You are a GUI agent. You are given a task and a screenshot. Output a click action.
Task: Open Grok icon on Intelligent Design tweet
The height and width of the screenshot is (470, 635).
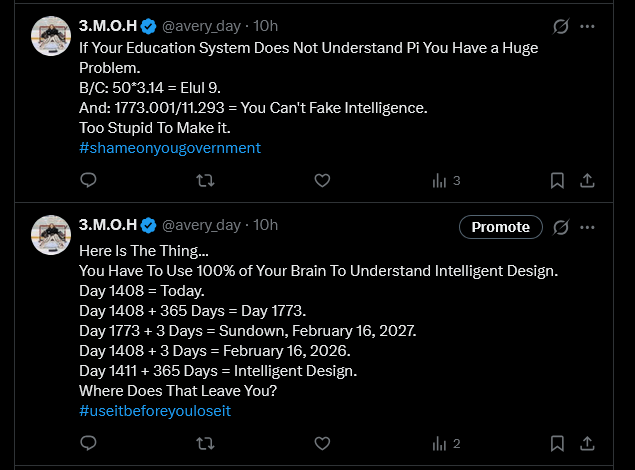[561, 227]
